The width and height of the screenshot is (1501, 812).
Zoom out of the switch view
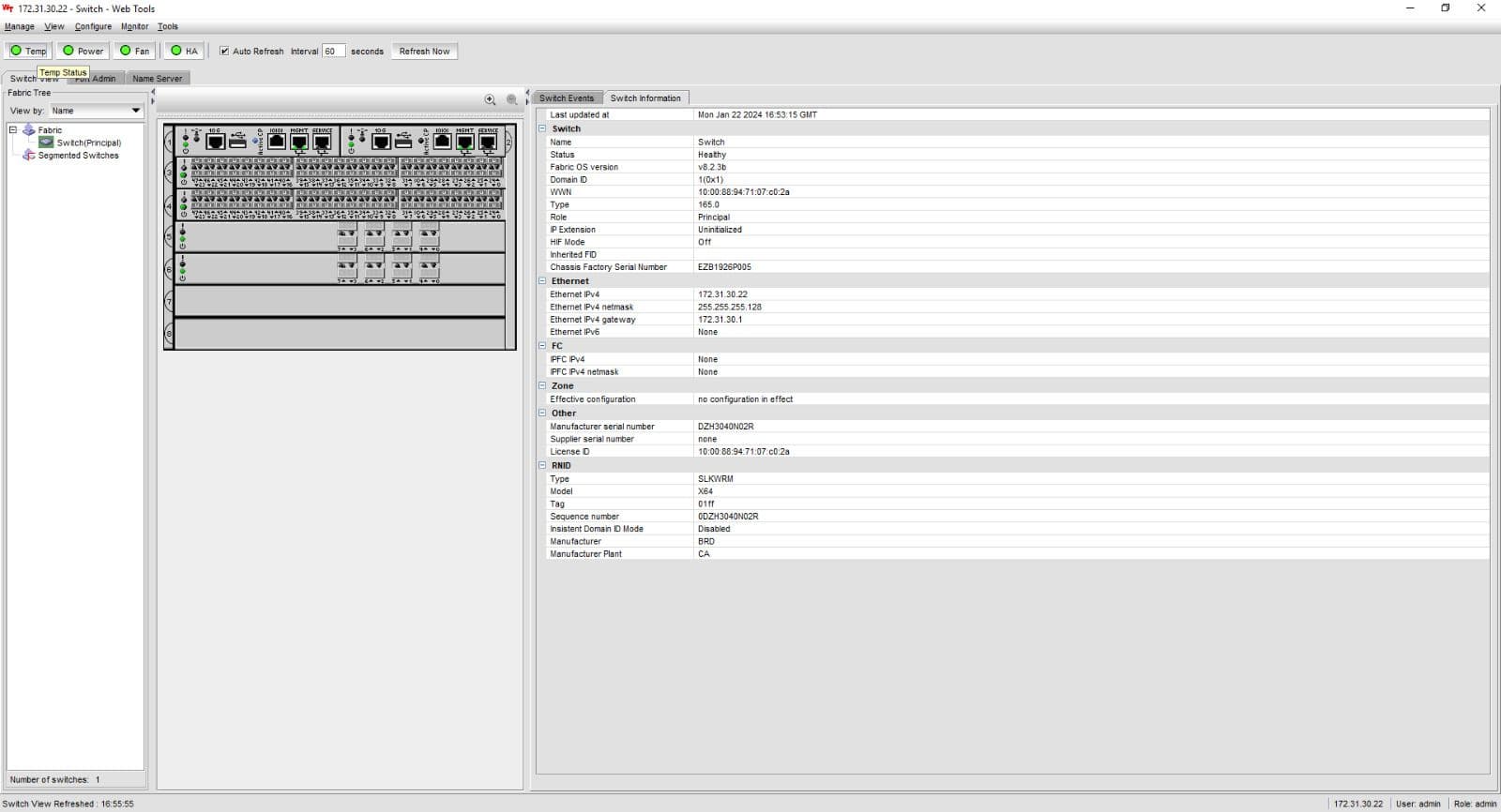click(x=512, y=99)
